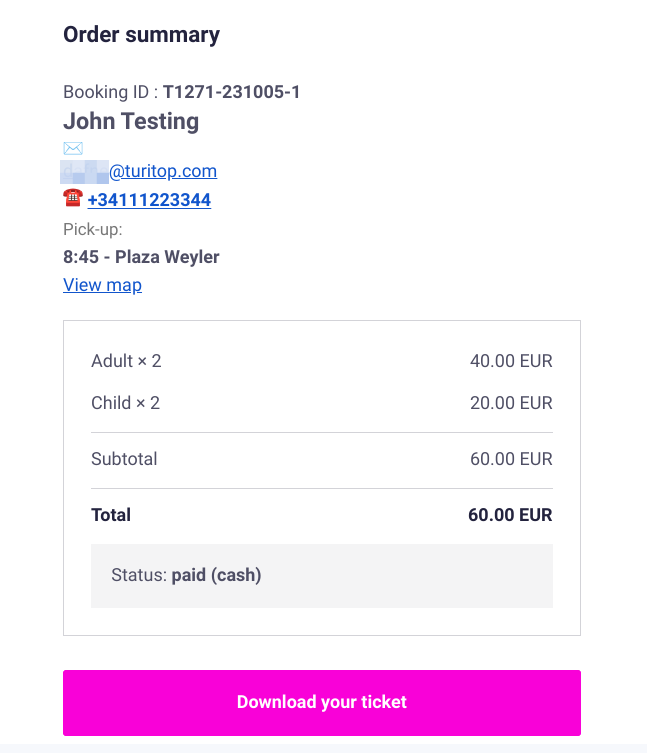Click the Pick-up label
This screenshot has height=753, width=647.
[x=93, y=229]
